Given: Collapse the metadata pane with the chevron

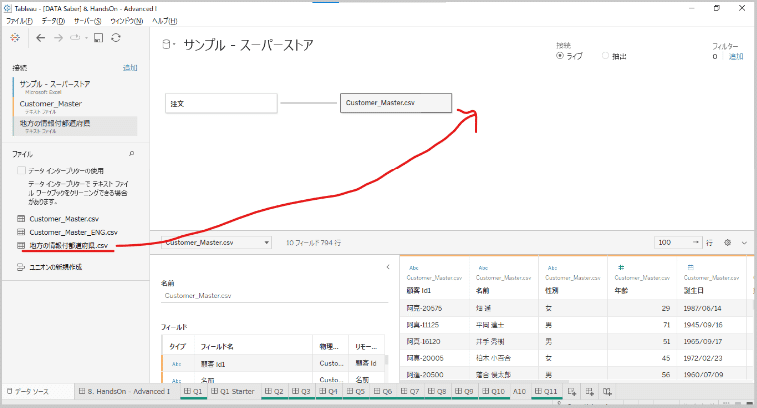Looking at the screenshot, I should [x=388, y=267].
